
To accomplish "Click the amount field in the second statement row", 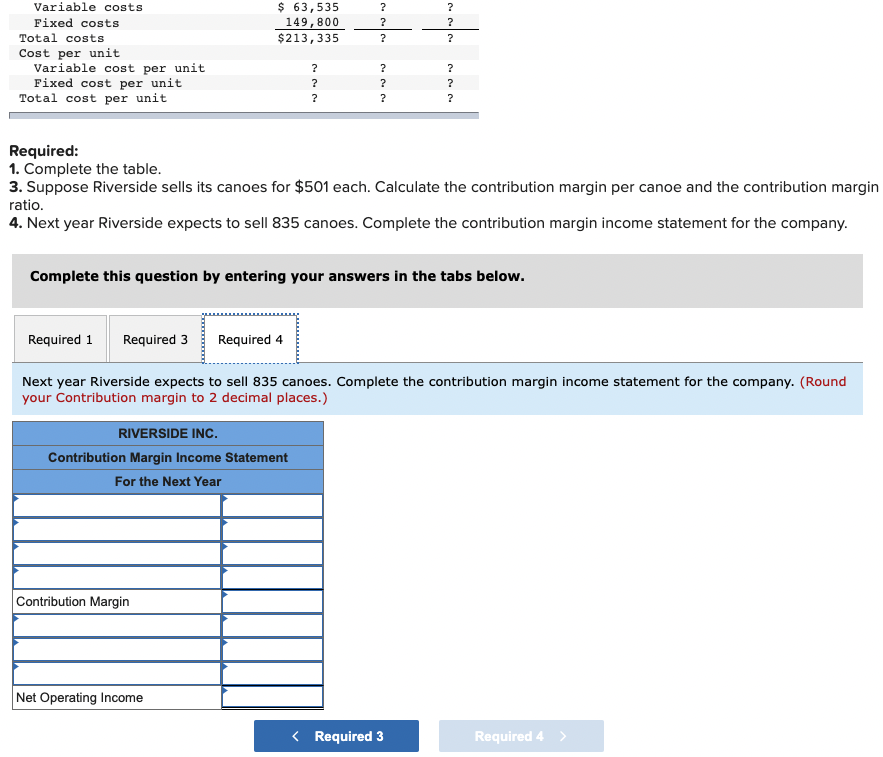I will pos(272,529).
